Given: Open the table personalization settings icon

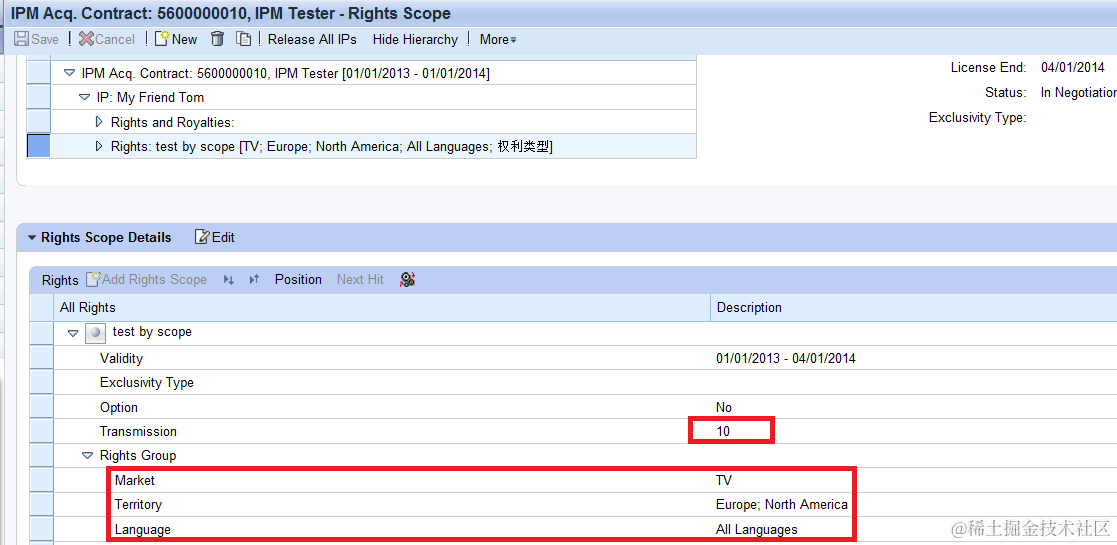Looking at the screenshot, I should (x=407, y=279).
